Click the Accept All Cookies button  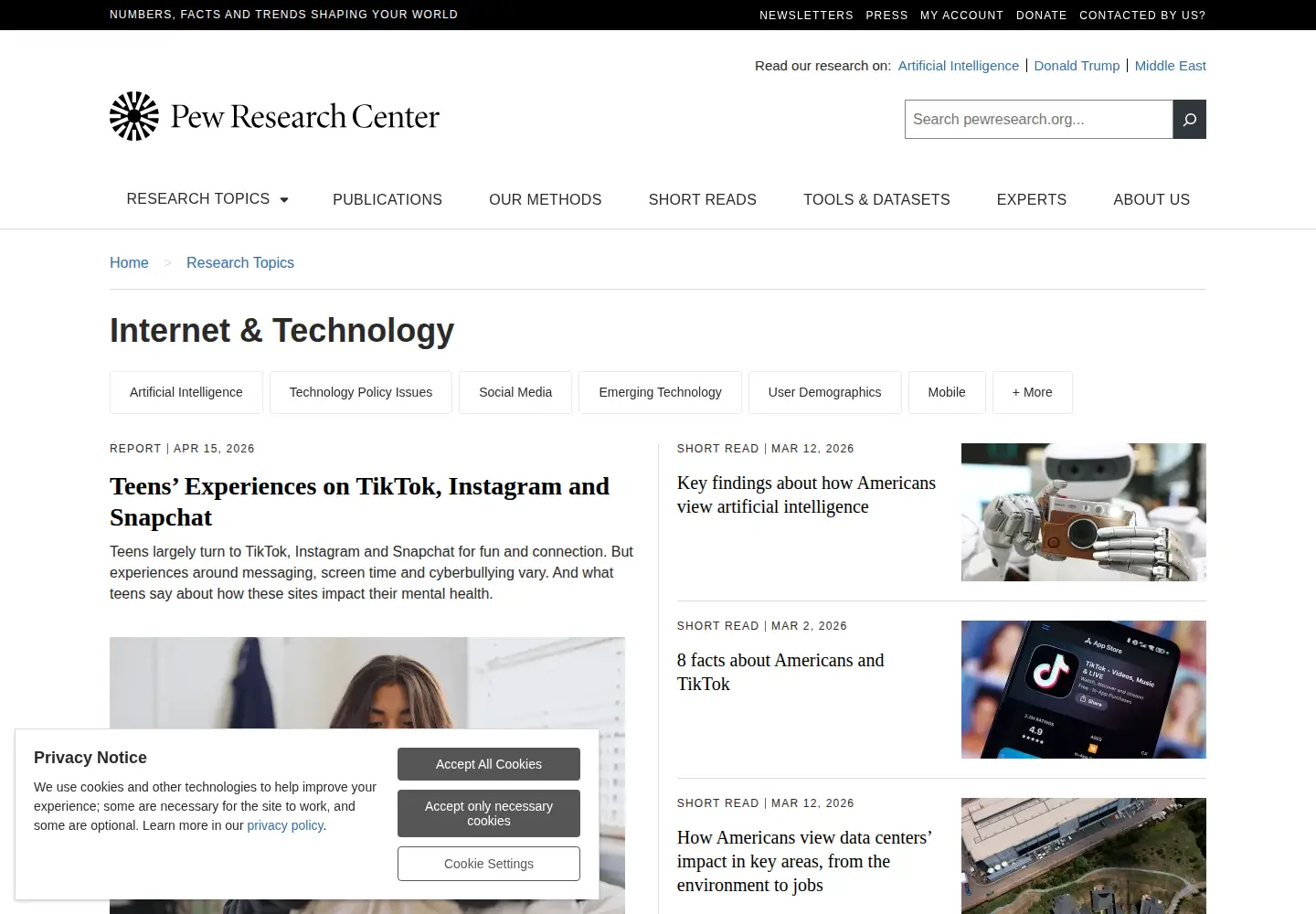[x=489, y=764]
